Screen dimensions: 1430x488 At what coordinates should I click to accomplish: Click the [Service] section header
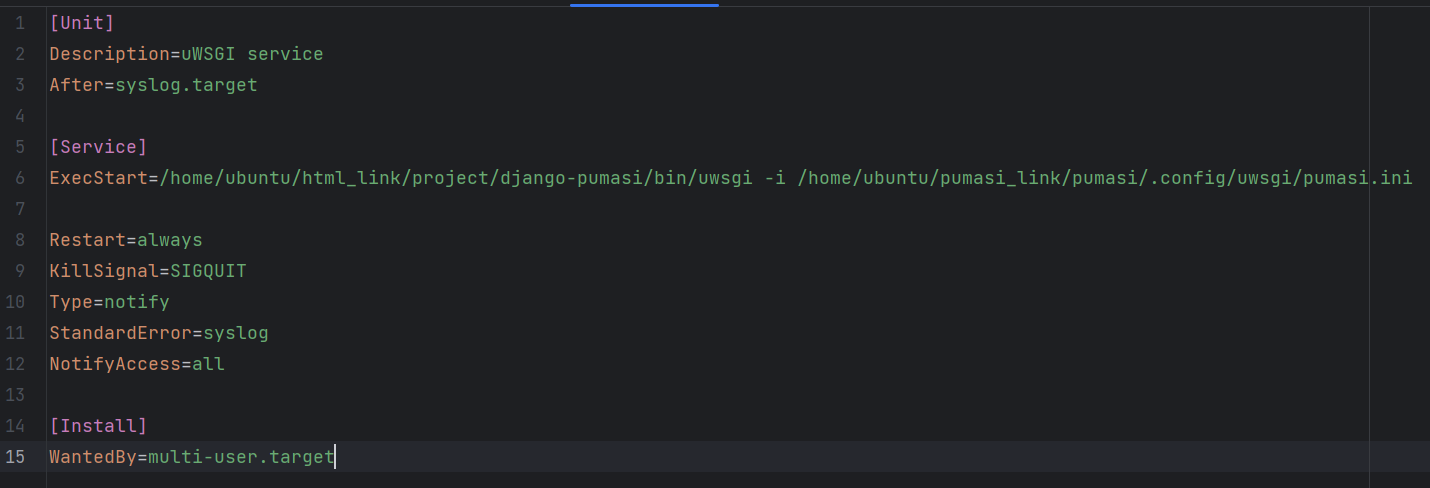[98, 147]
